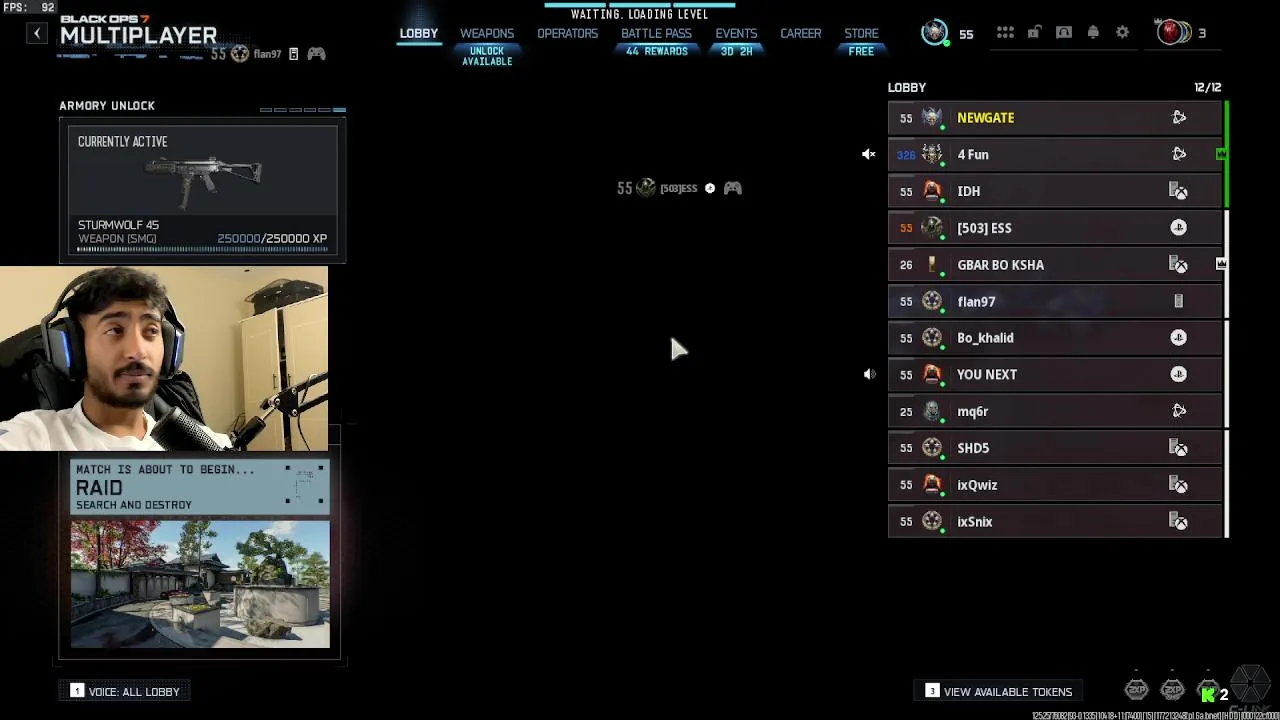Select player [503] ESS in lobby list
This screenshot has width=1280, height=720.
click(1055, 228)
